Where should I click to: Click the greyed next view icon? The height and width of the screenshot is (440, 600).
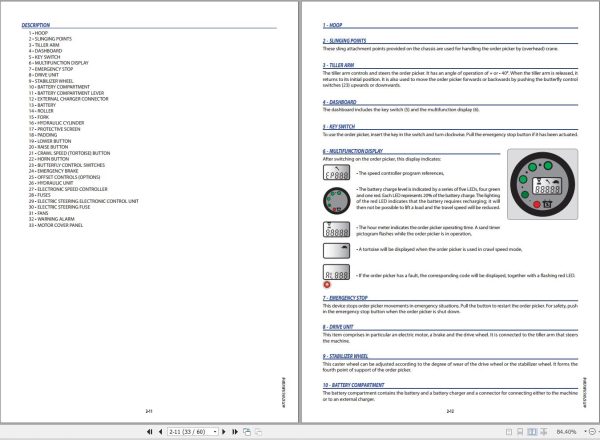259,432
